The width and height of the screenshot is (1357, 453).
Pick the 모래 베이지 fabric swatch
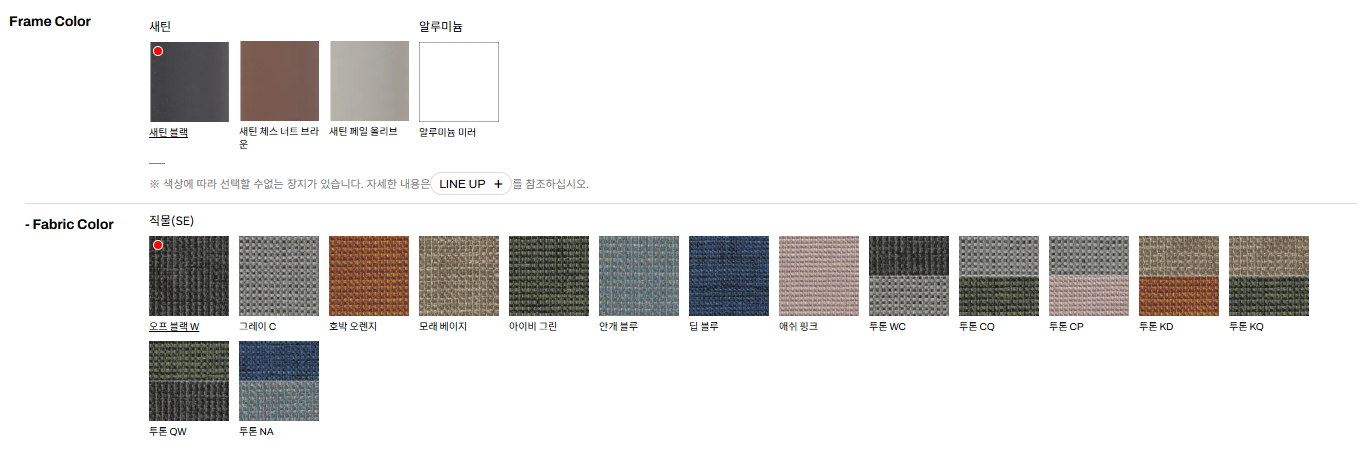(459, 276)
